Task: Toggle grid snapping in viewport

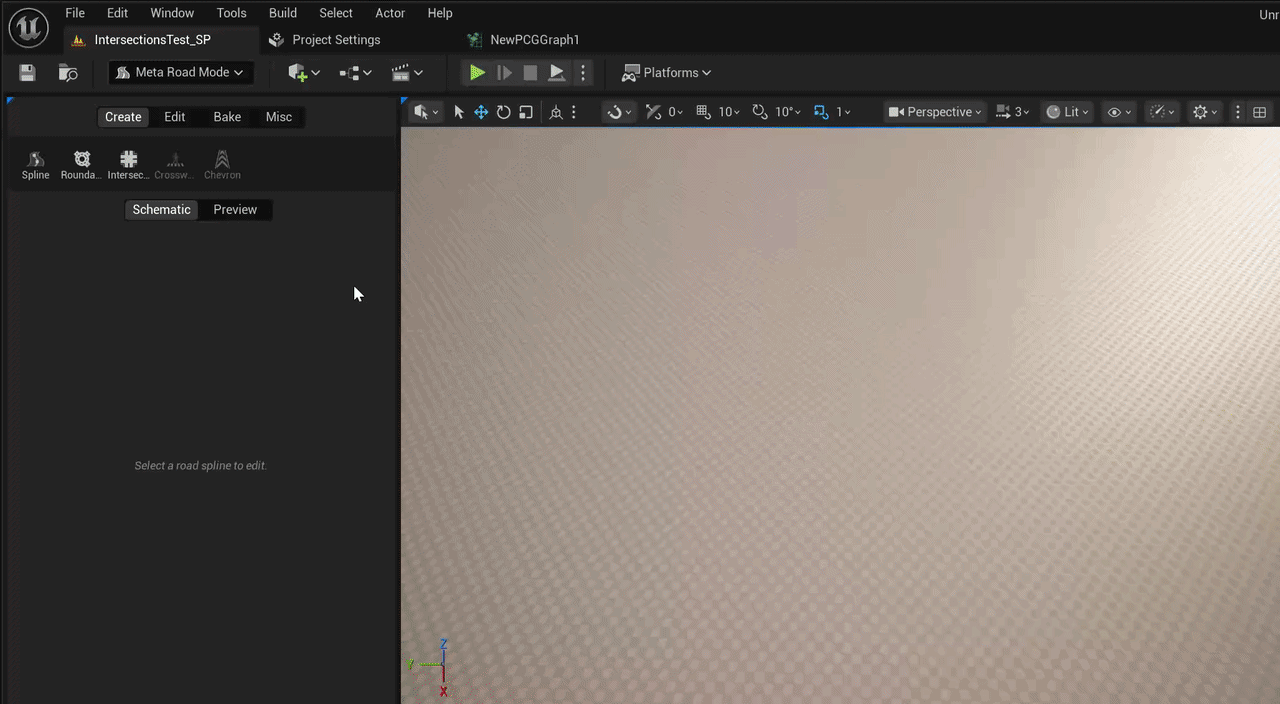Action: pos(703,112)
